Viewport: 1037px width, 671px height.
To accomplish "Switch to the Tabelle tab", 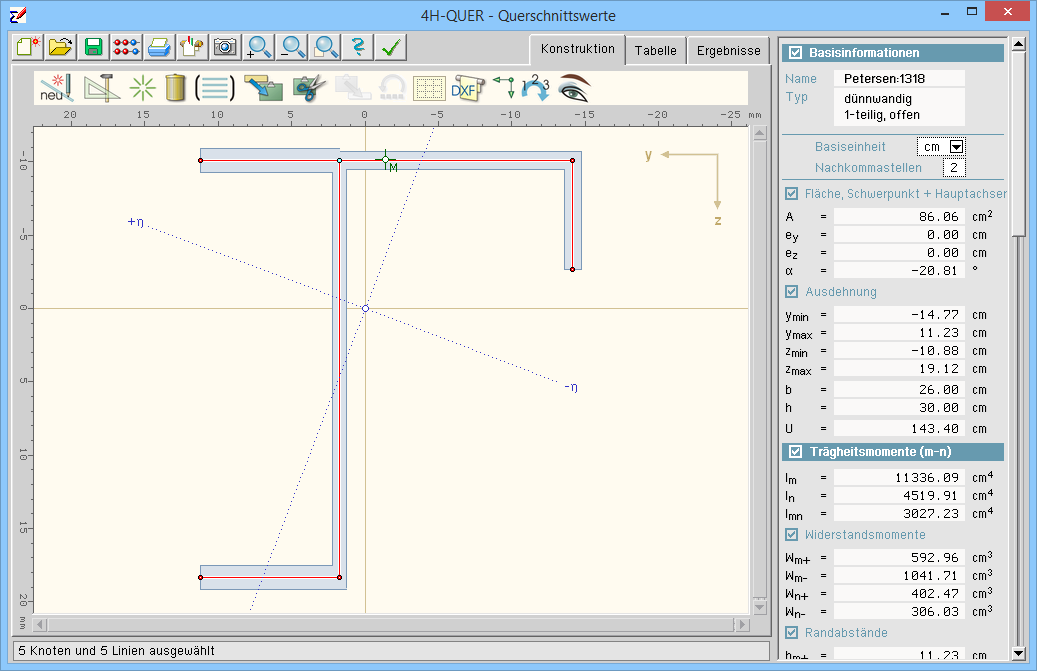I will pyautogui.click(x=655, y=50).
